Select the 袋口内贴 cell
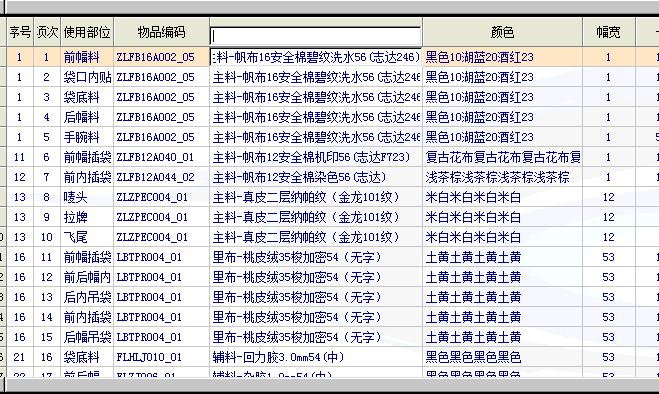Screen dimensions: 659x394 [x=87, y=77]
